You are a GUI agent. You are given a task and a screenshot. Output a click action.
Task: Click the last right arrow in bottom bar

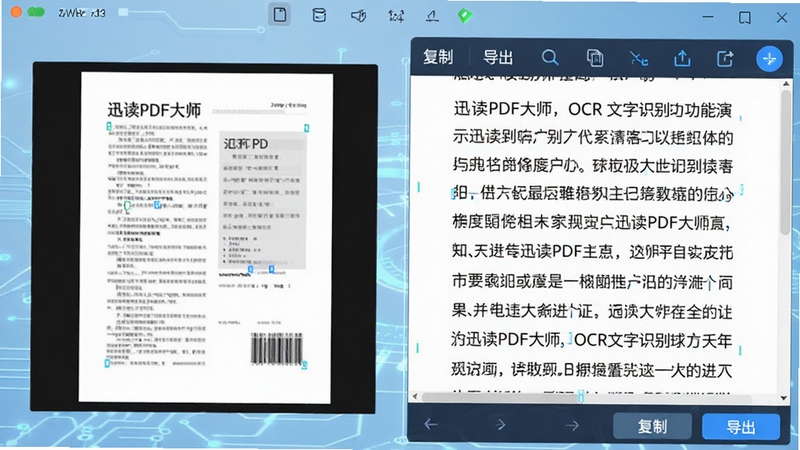[572, 425]
